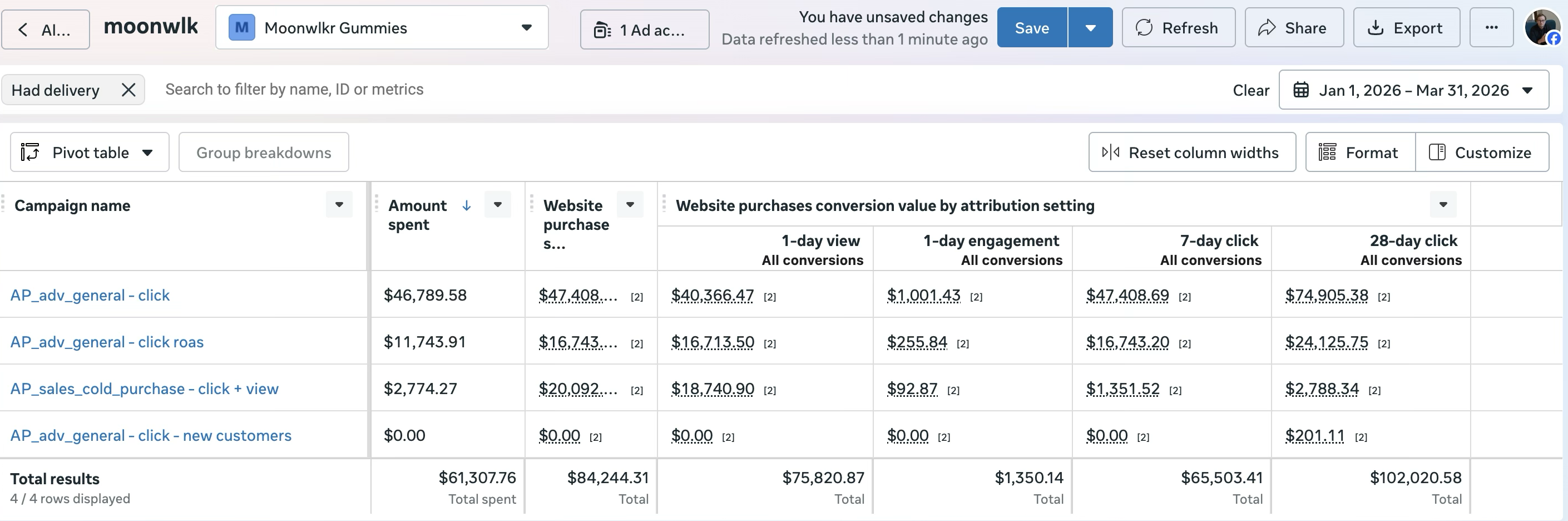Remove the Had delivery filter
1568x521 pixels.
pos(128,90)
